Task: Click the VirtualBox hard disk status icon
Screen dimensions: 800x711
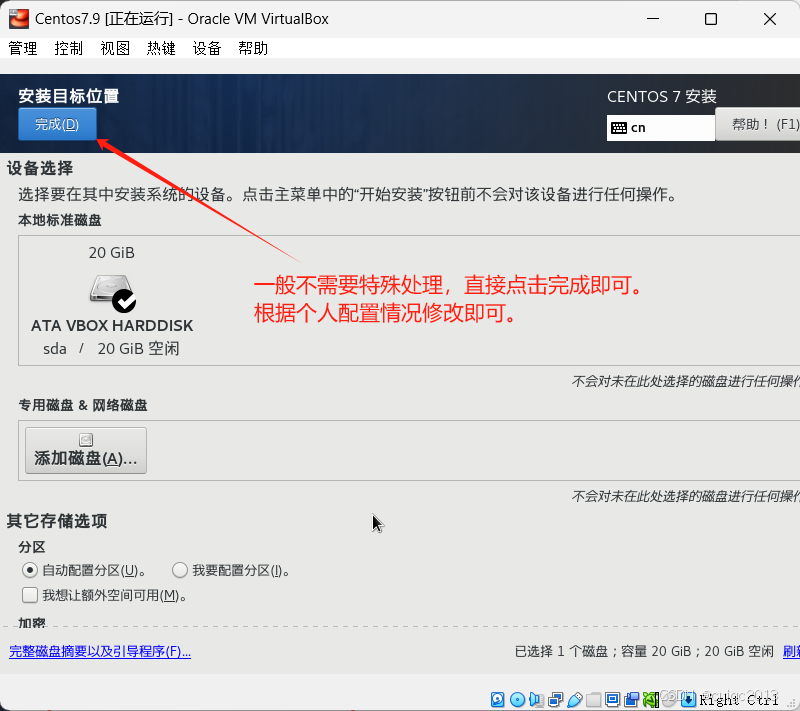Action: (x=497, y=699)
